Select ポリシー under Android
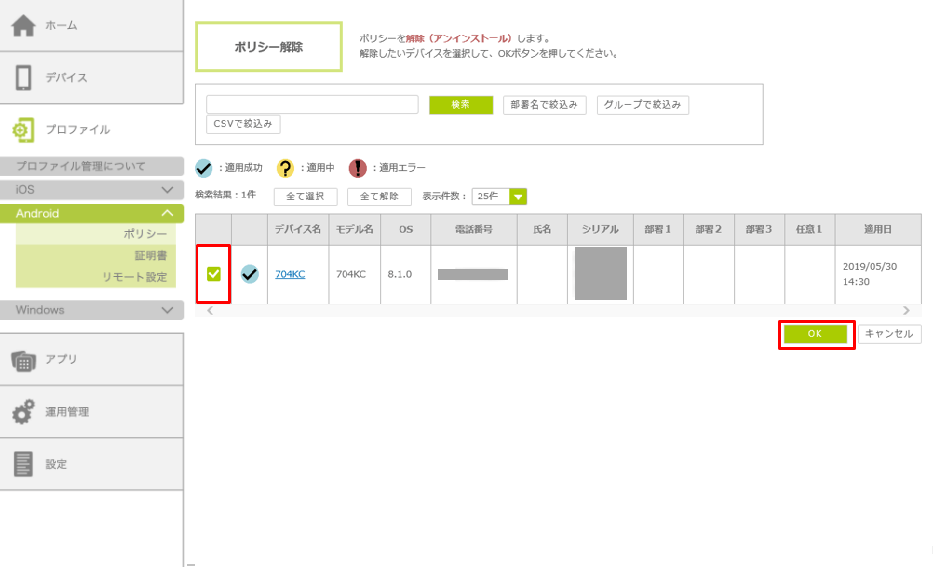This screenshot has width=933, height=567. click(x=145, y=234)
